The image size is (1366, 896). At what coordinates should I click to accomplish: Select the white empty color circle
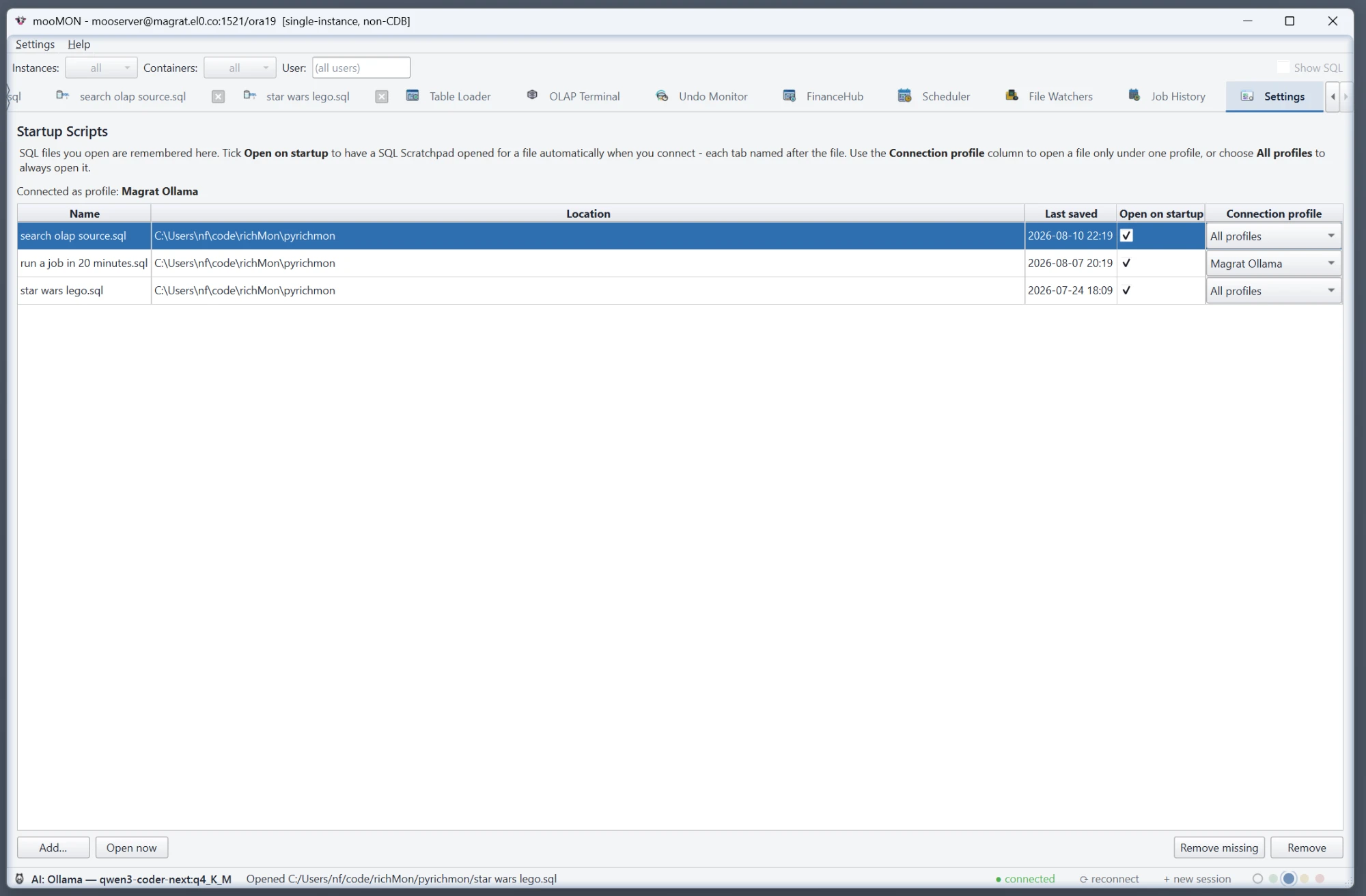(x=1257, y=879)
